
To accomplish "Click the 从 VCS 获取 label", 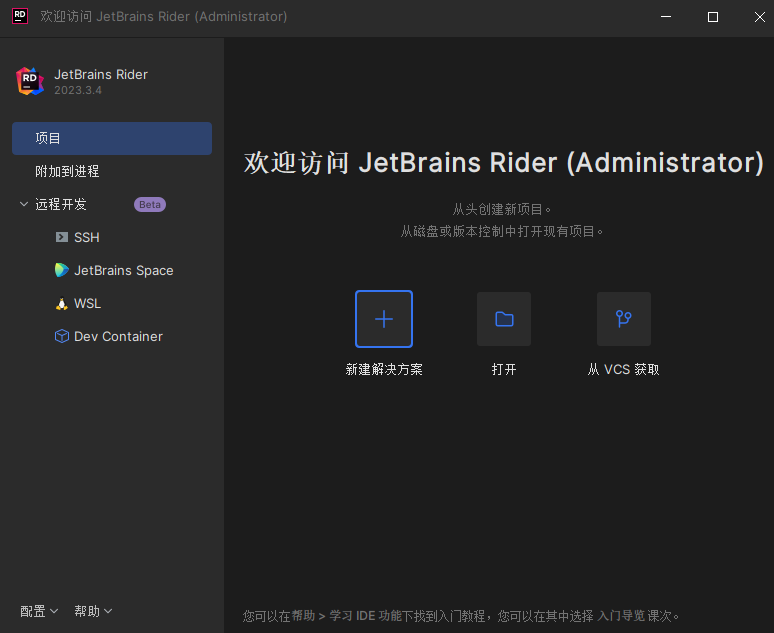I will tap(623, 369).
